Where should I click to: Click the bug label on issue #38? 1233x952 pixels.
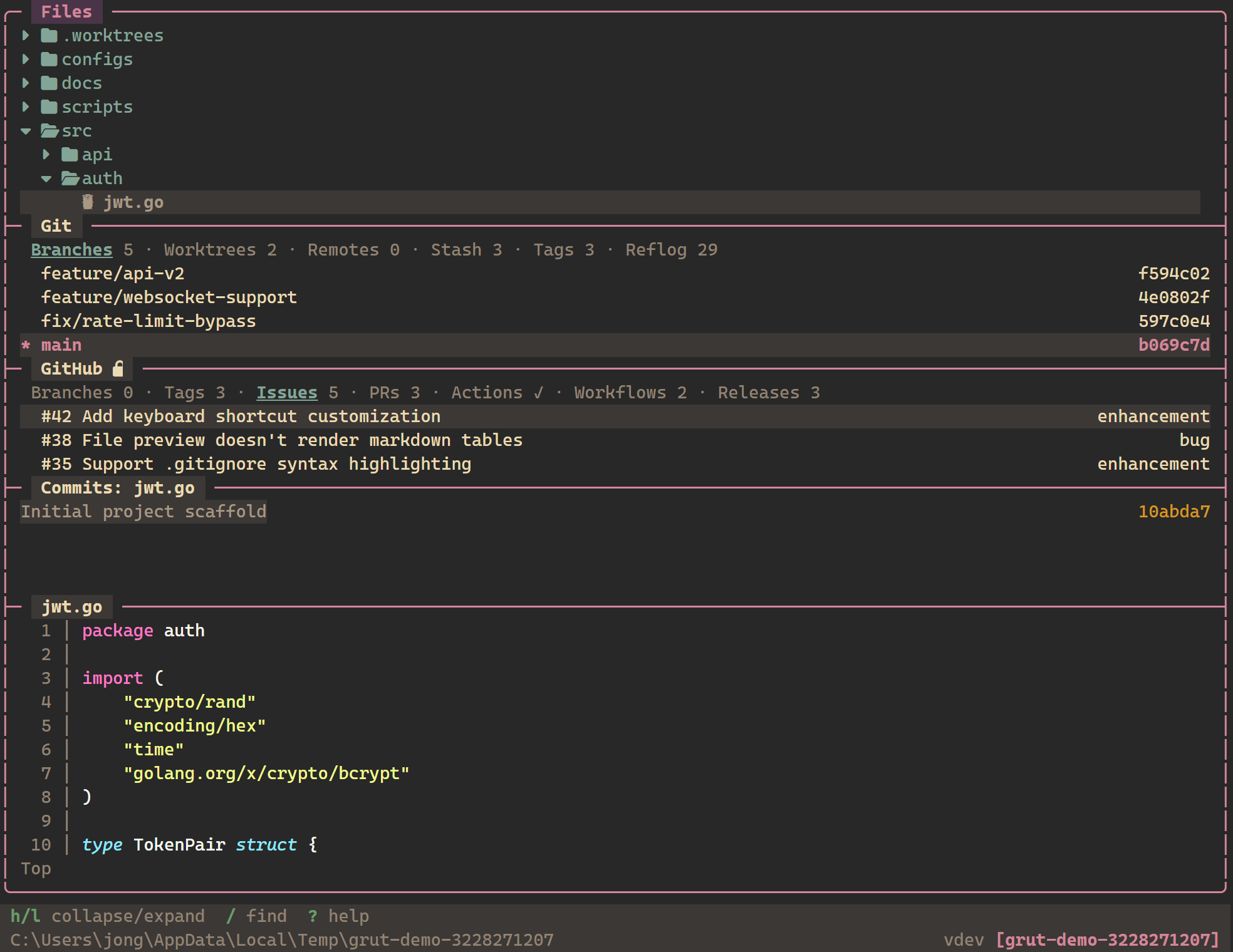pyautogui.click(x=1195, y=440)
